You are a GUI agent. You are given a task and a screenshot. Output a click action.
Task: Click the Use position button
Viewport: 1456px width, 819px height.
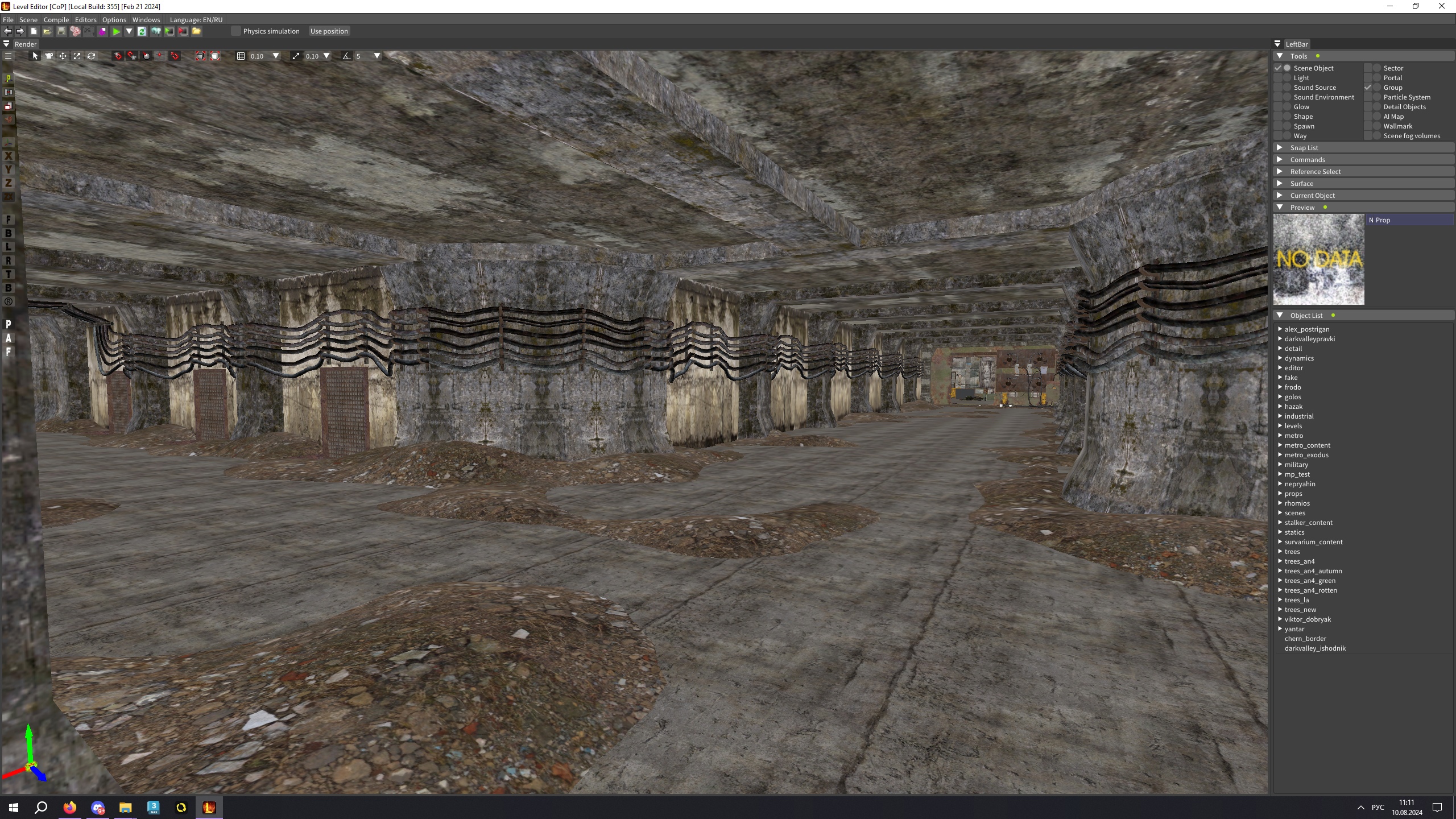329,31
